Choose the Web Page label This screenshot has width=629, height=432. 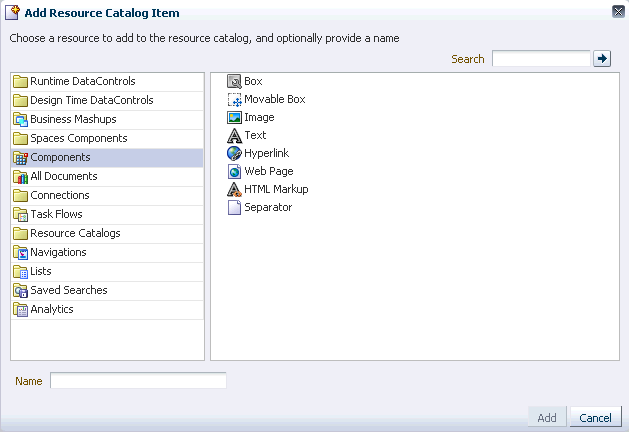[x=269, y=171]
